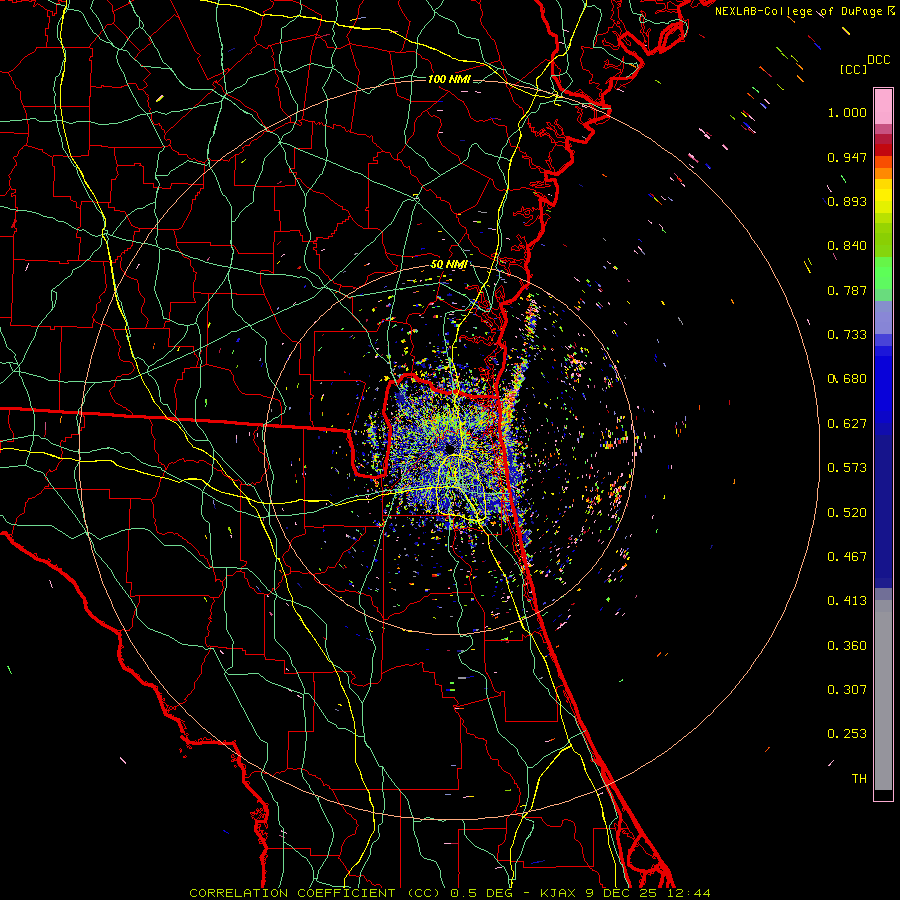
Task: Click the 0.947 color scale value
Action: (x=847, y=157)
